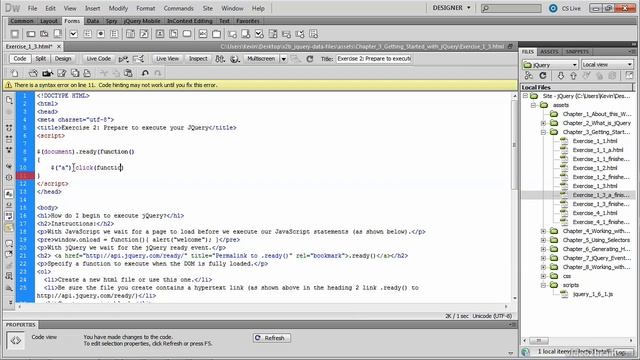Insert a Checkbox form element
The height and width of the screenshot is (360, 640).
[73, 34]
